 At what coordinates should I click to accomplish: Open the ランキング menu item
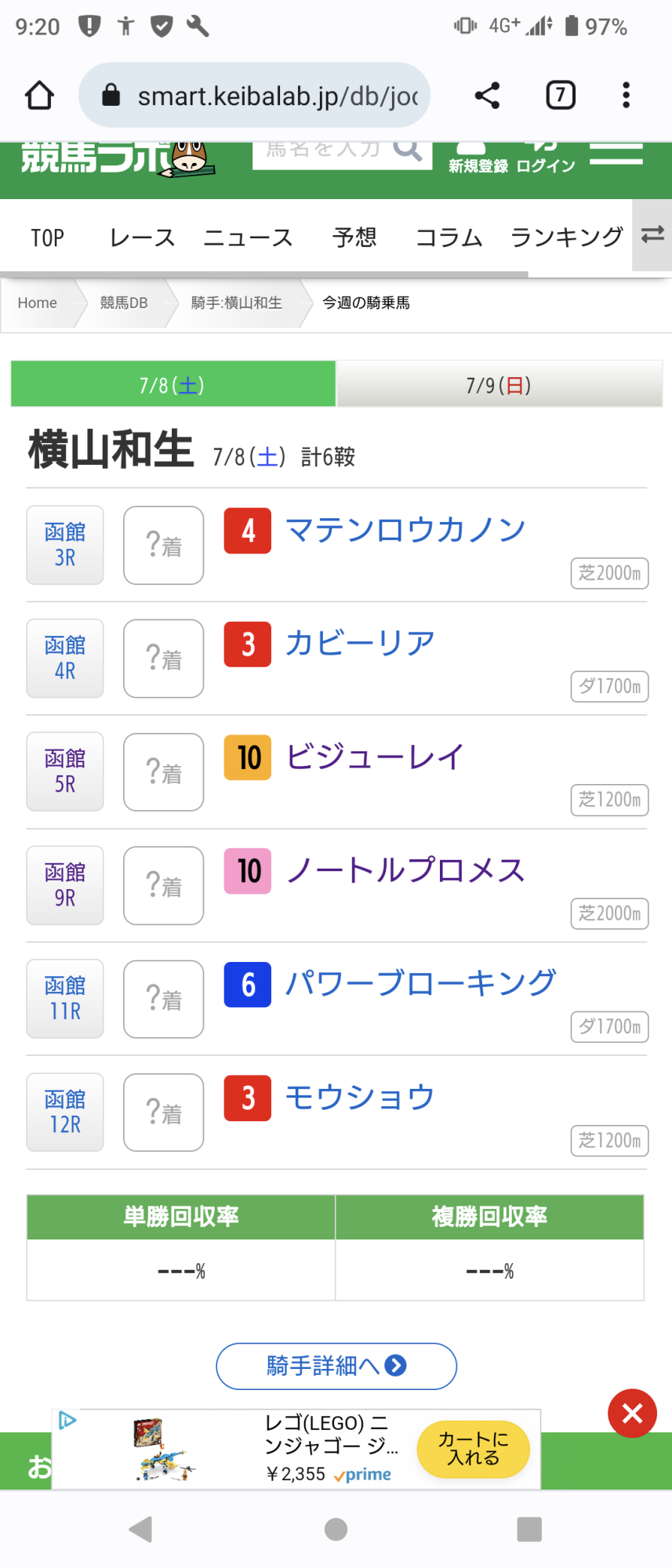click(x=567, y=237)
